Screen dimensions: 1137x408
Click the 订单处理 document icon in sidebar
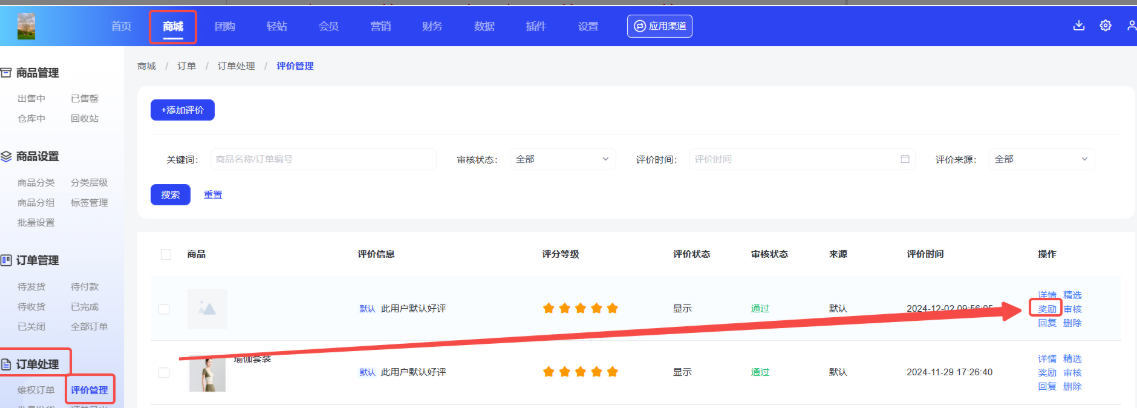pos(6,364)
